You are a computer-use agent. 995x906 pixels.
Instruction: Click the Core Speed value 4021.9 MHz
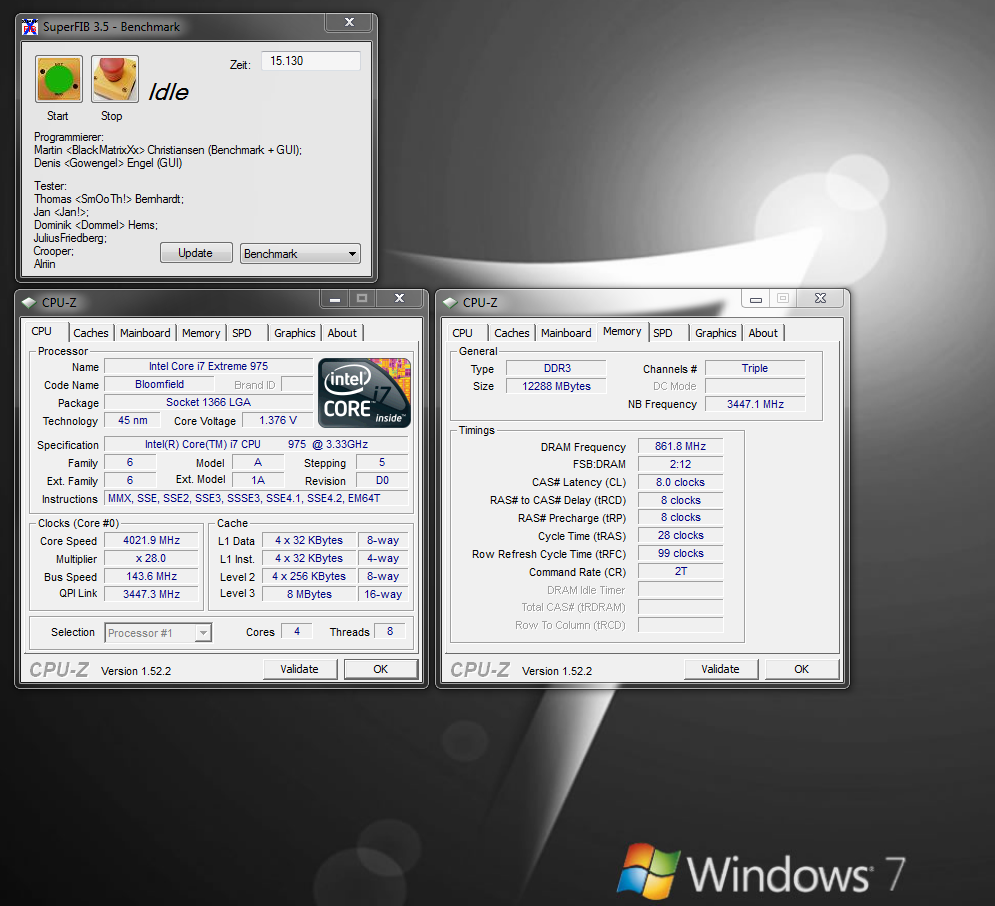152,541
